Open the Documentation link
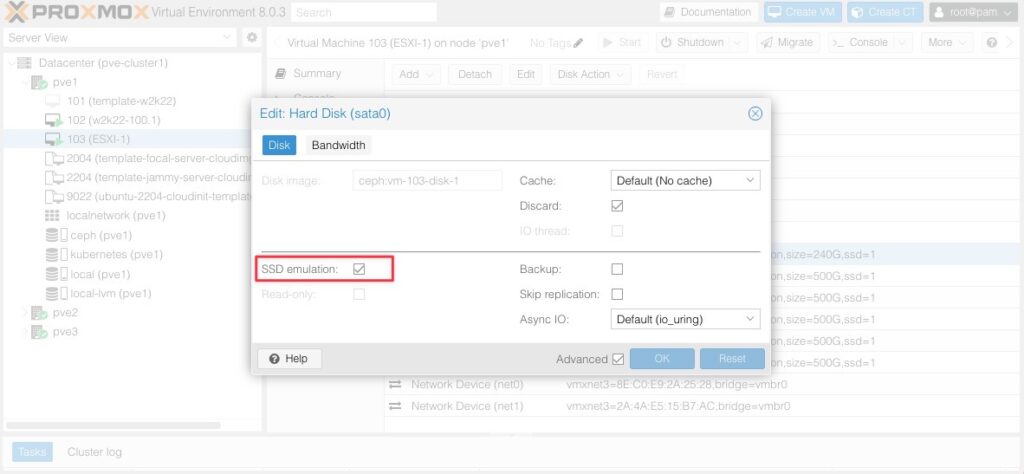The height and width of the screenshot is (474, 1024). [x=709, y=12]
